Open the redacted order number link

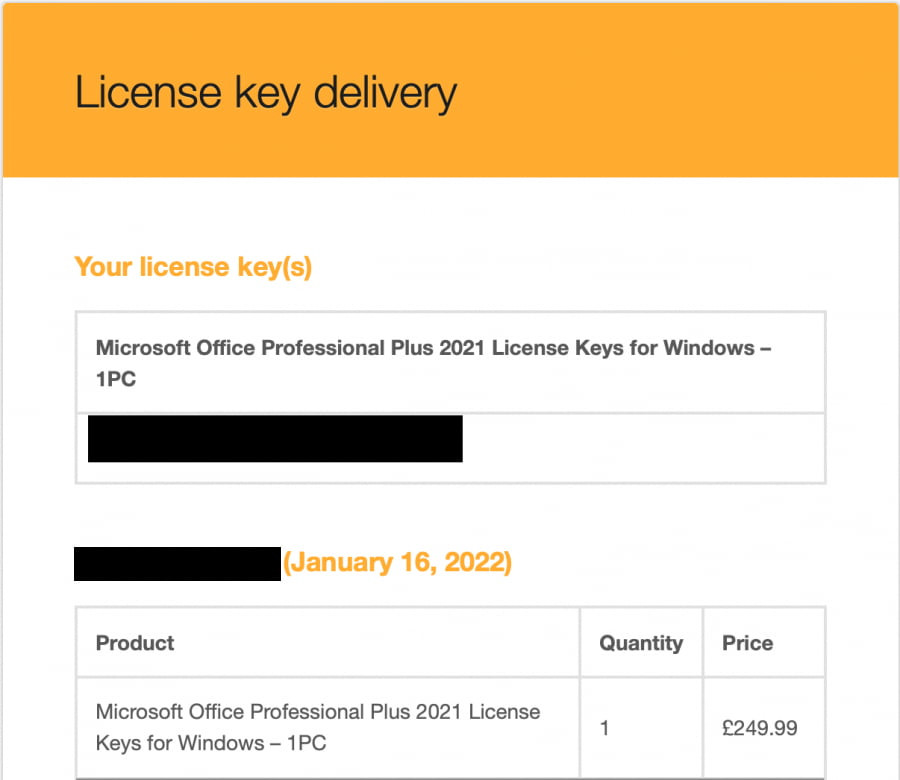tap(177, 564)
